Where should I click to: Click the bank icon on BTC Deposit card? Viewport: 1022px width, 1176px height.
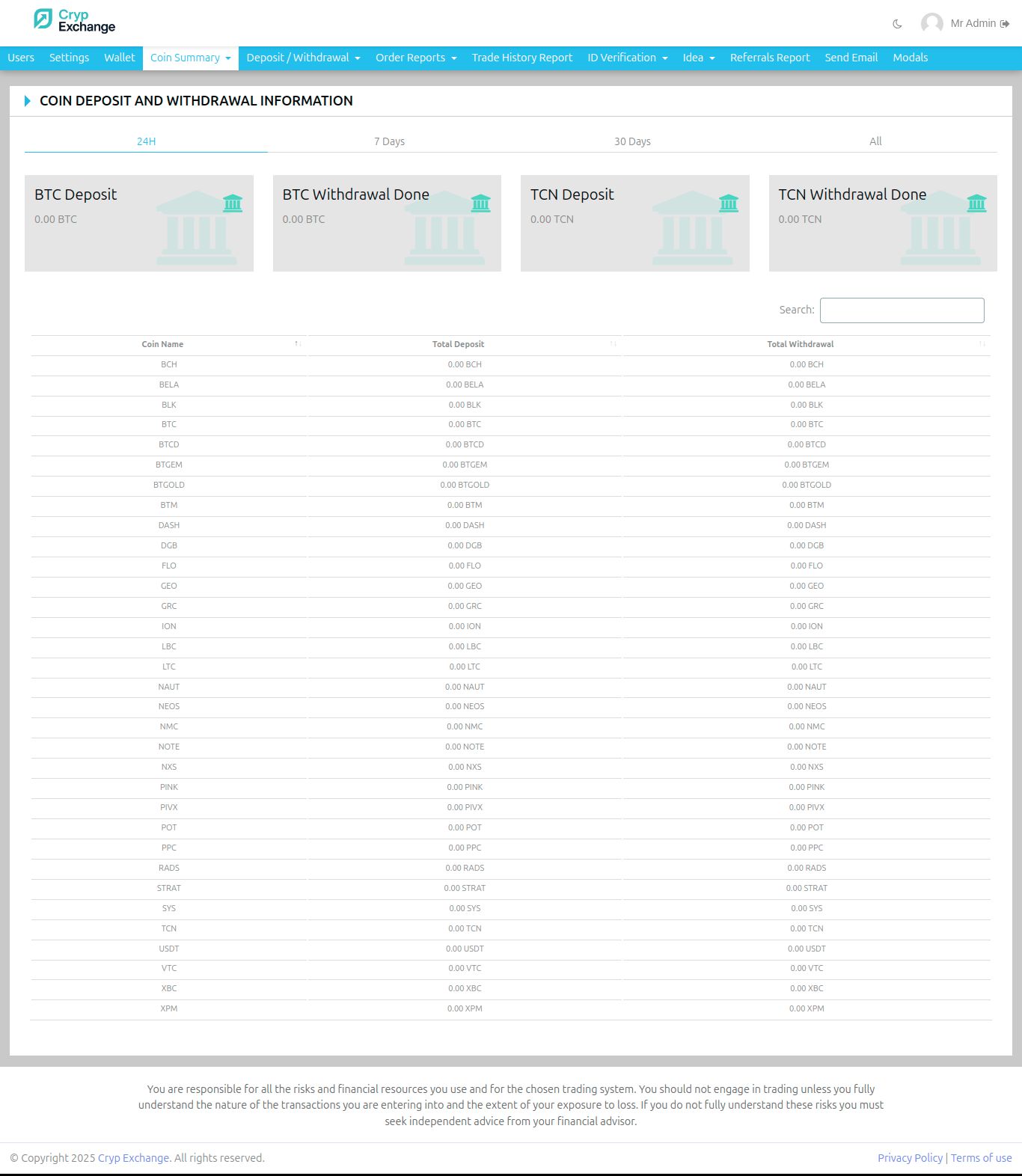233,203
